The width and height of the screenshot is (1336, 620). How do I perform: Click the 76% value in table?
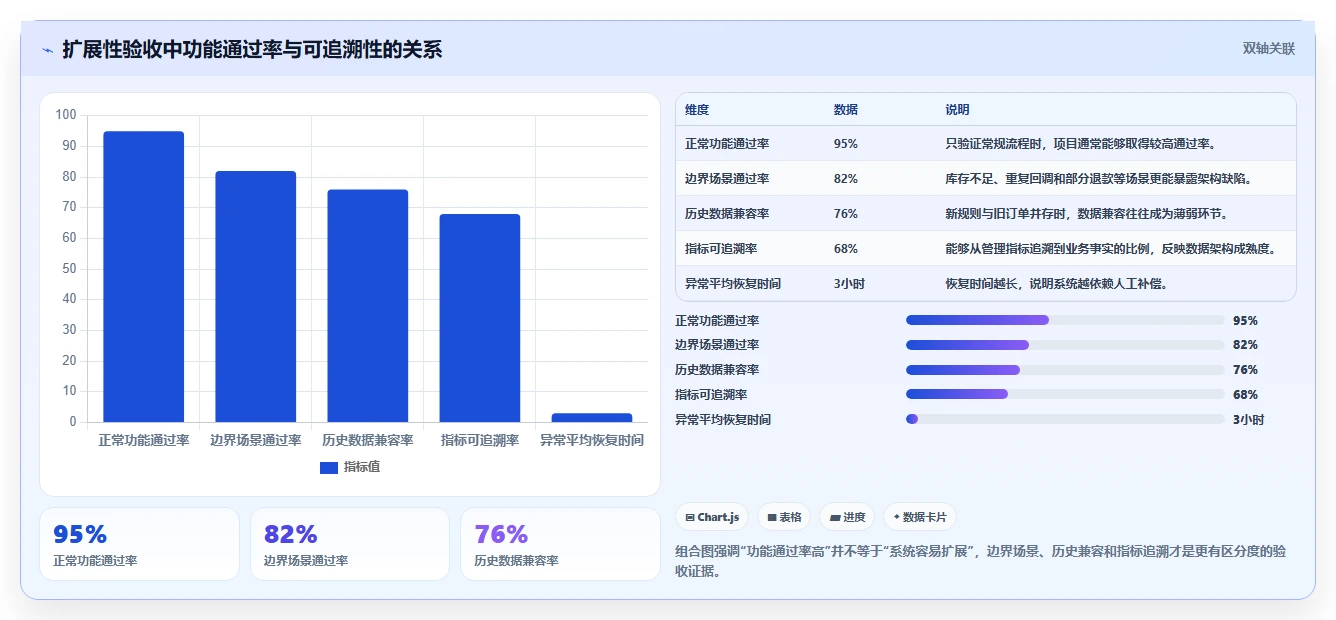coord(845,214)
